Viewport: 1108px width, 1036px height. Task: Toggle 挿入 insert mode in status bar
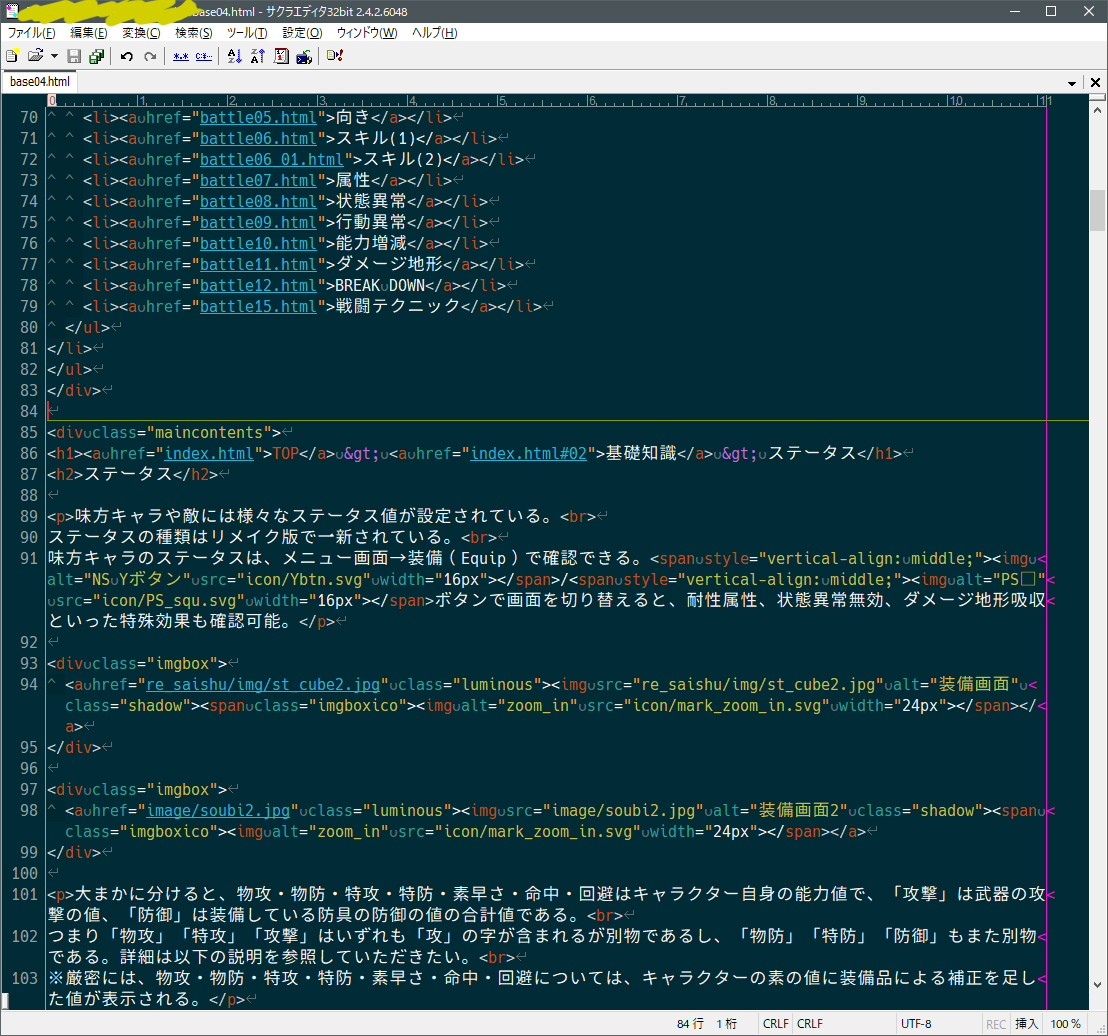(1027, 1024)
